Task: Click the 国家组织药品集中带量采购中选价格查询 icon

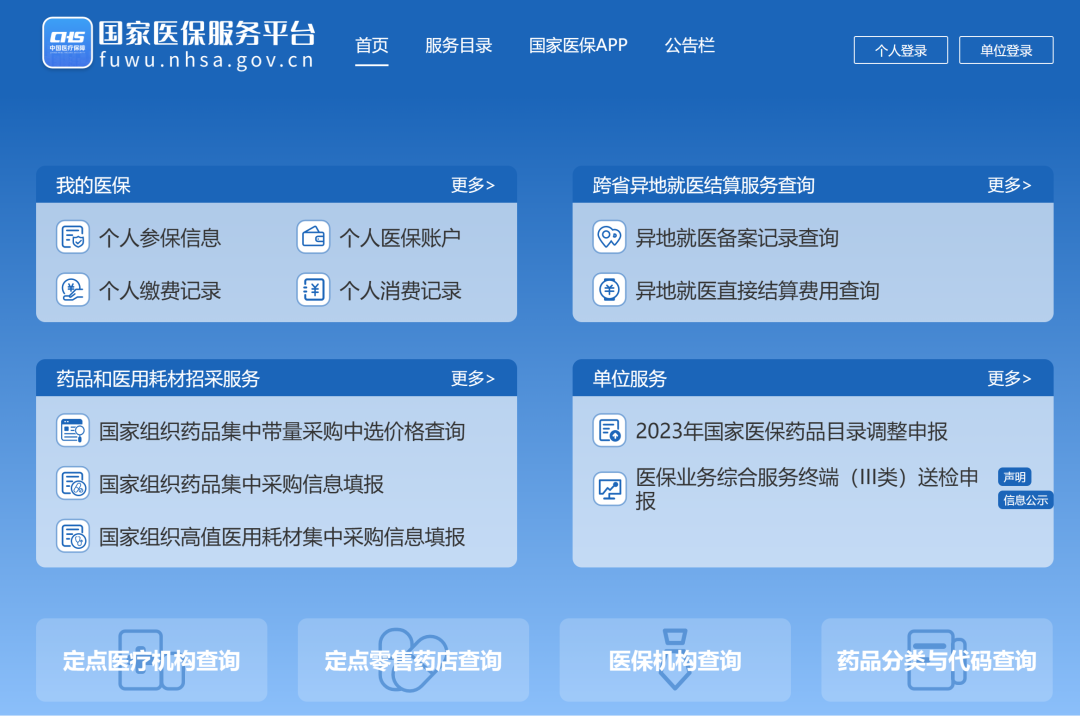Action: coord(73,431)
